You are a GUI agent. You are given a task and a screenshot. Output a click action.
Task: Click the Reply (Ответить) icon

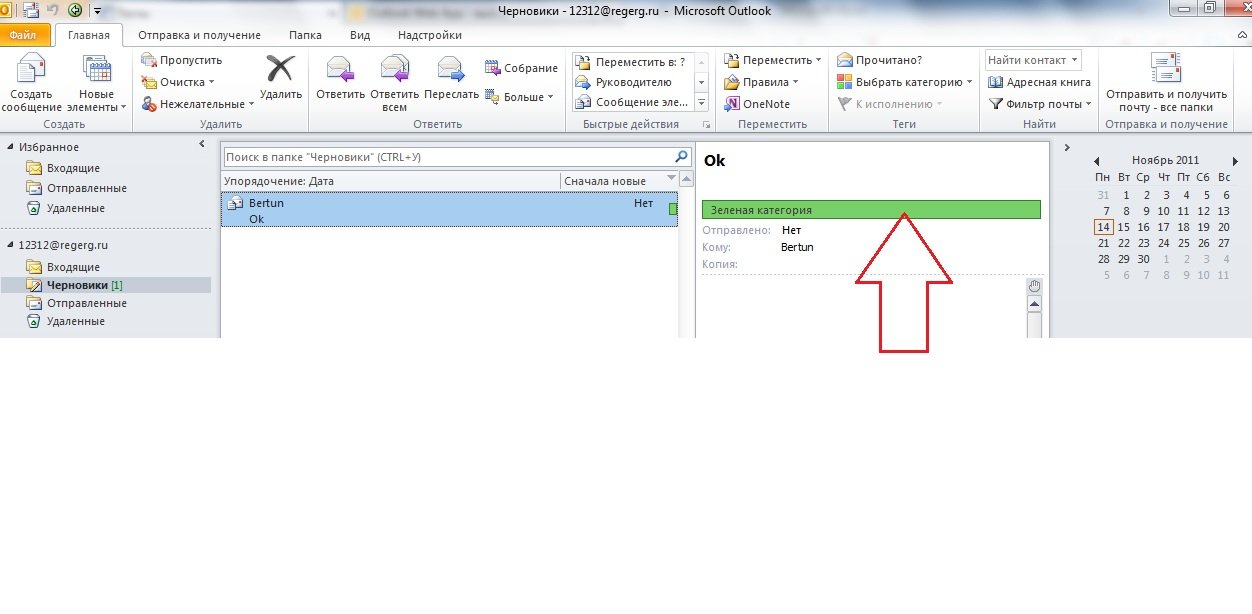[341, 70]
